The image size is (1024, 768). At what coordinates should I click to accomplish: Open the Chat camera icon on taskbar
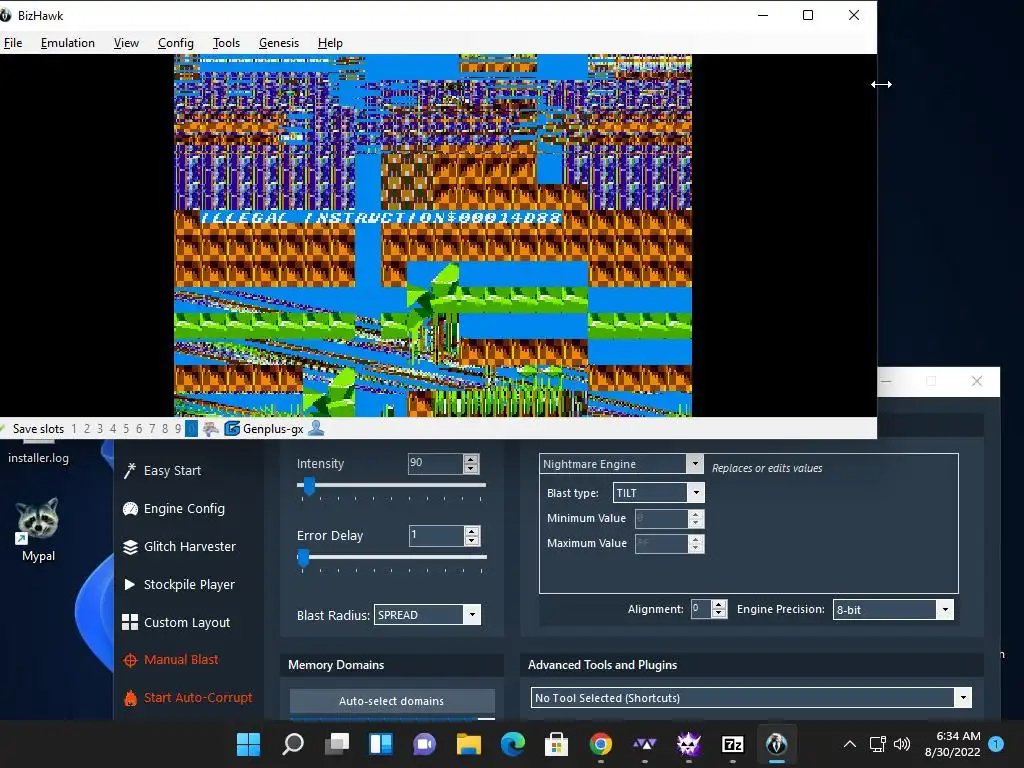[x=424, y=744]
